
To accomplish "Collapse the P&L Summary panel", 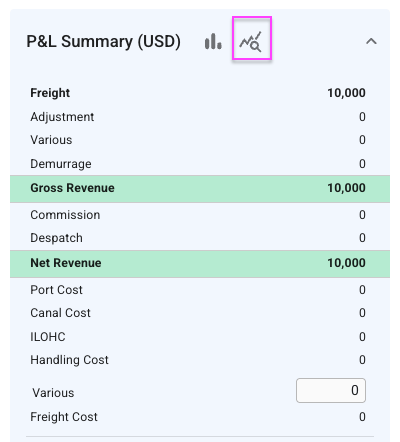I will click(x=371, y=41).
